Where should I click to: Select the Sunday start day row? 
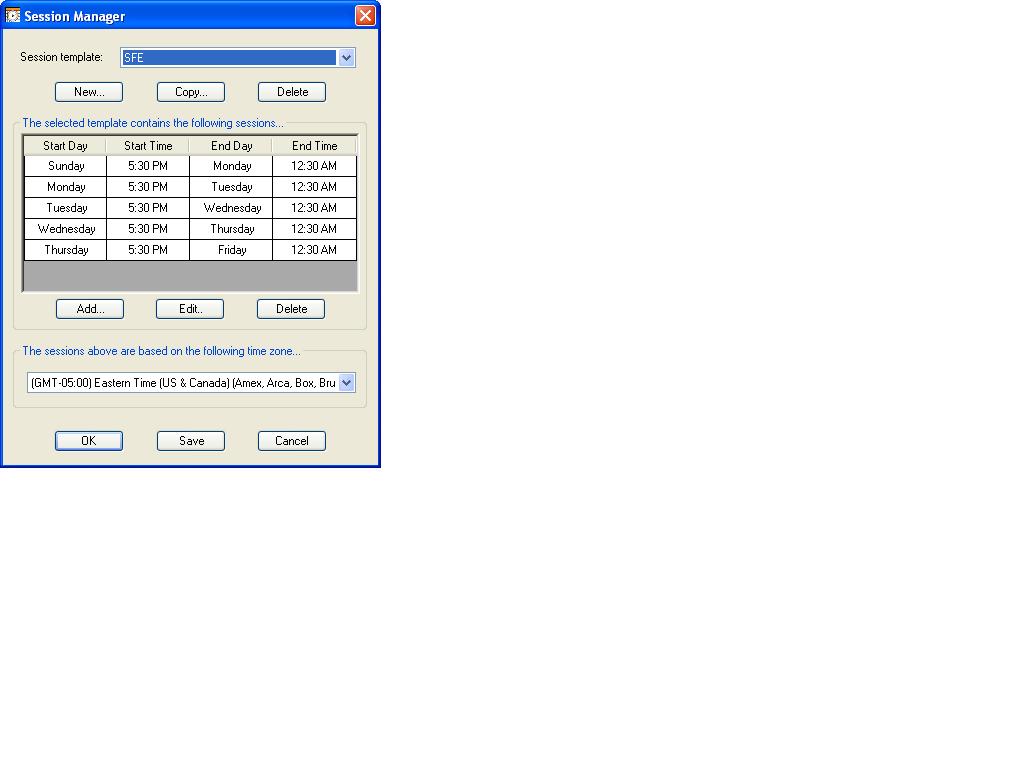point(190,166)
